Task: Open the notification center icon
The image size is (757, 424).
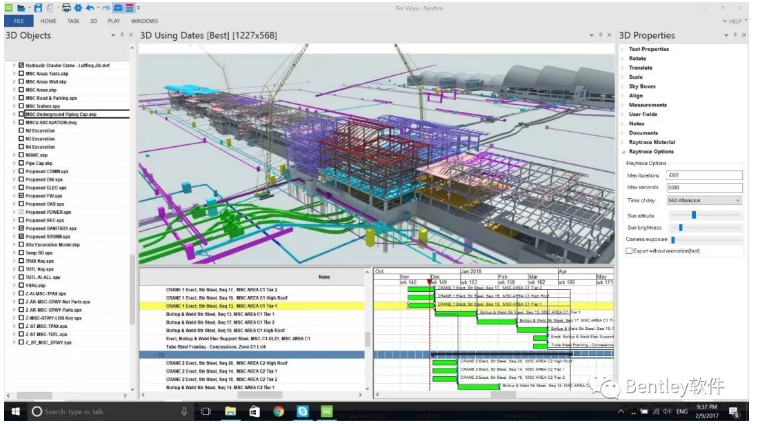Action: tap(734, 412)
